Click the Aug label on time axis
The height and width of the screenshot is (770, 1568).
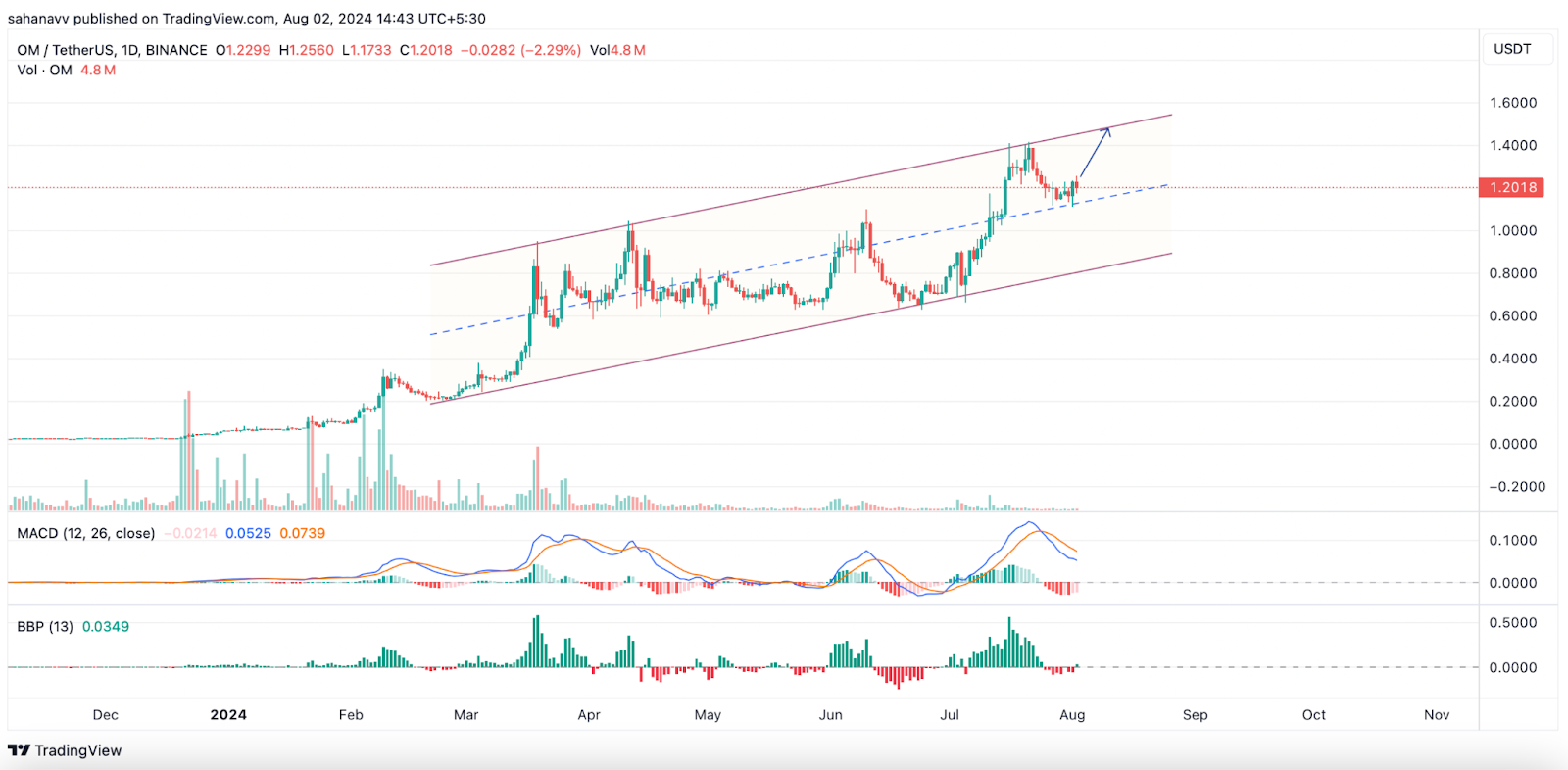tap(1072, 715)
